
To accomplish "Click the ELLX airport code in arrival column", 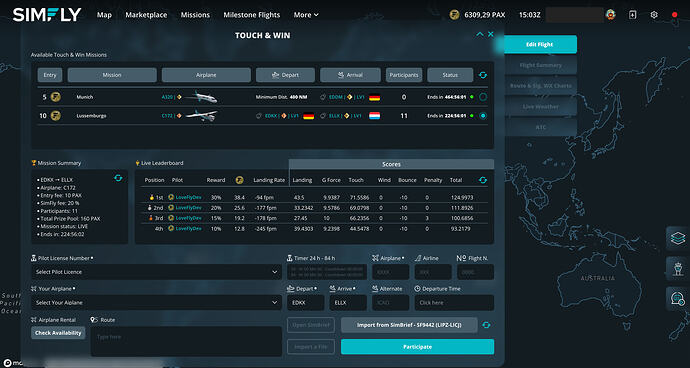I will point(336,116).
